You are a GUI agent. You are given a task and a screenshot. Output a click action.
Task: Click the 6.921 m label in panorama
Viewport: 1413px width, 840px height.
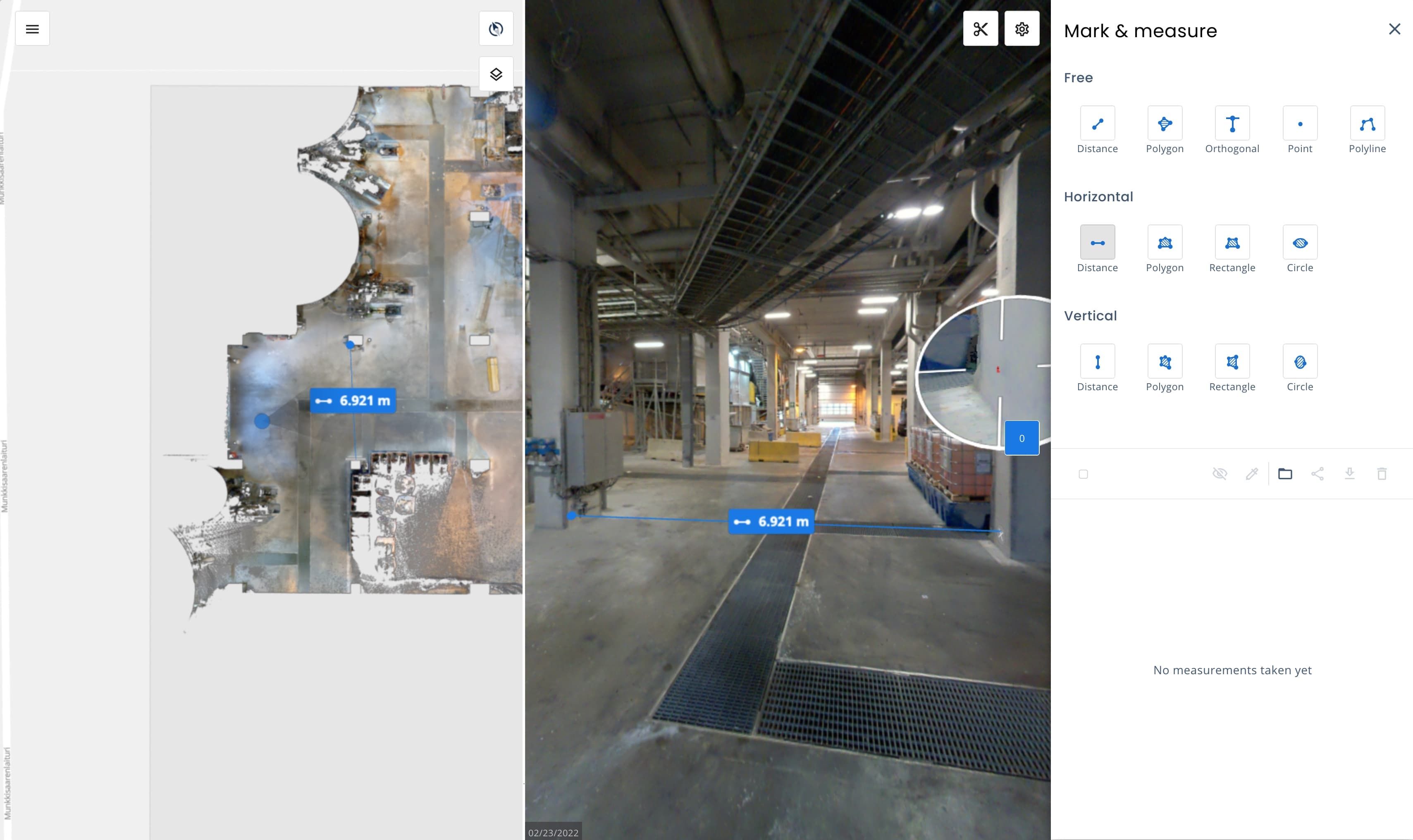tap(771, 521)
